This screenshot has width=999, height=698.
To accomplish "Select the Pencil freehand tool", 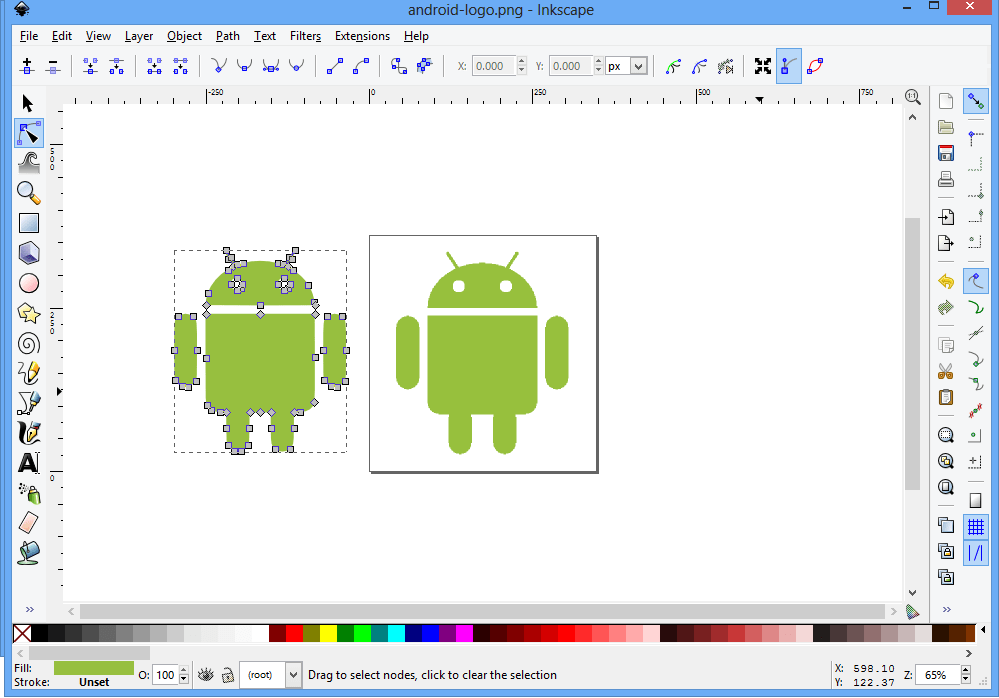I will tap(29, 373).
